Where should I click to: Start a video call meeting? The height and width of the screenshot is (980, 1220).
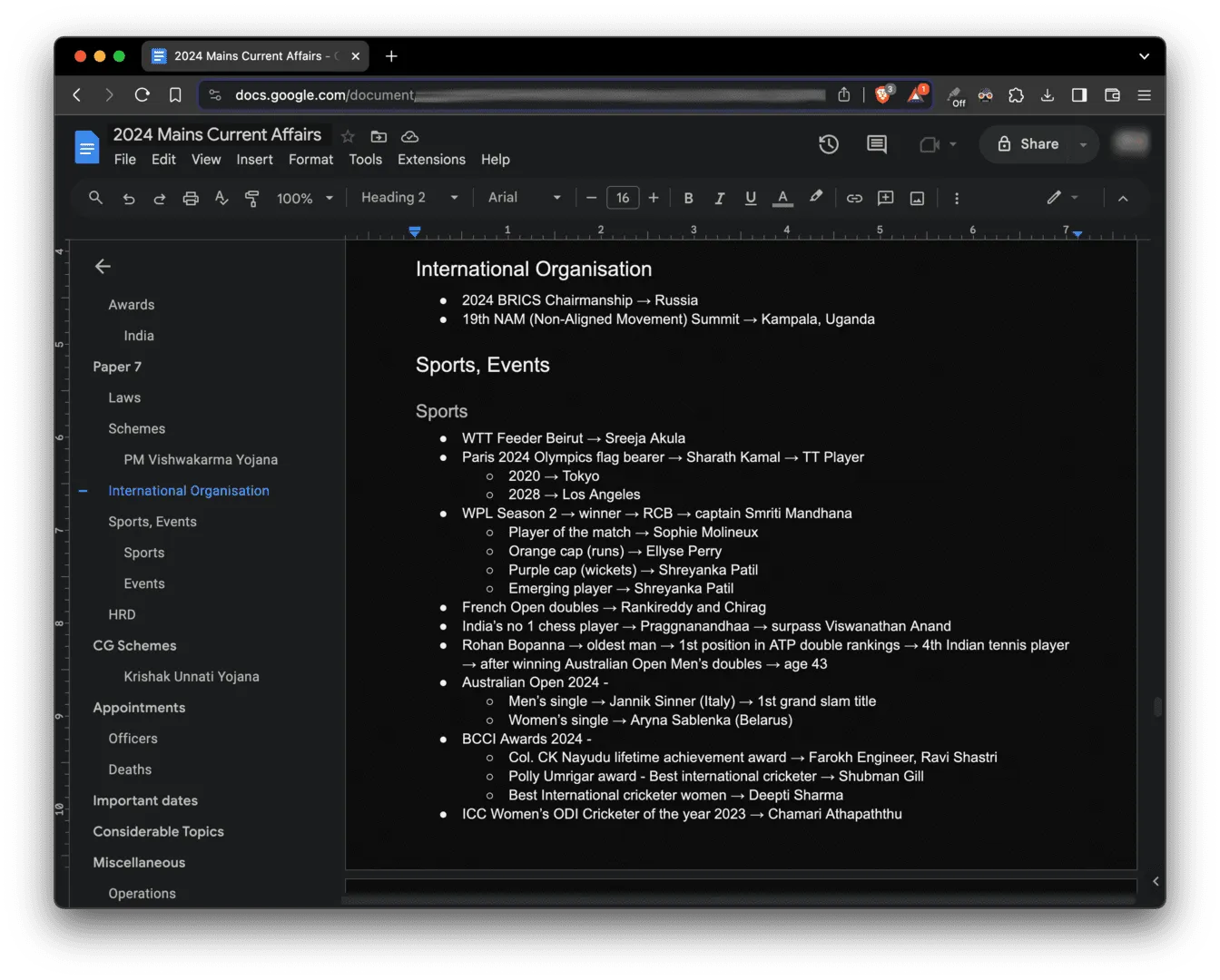930,144
